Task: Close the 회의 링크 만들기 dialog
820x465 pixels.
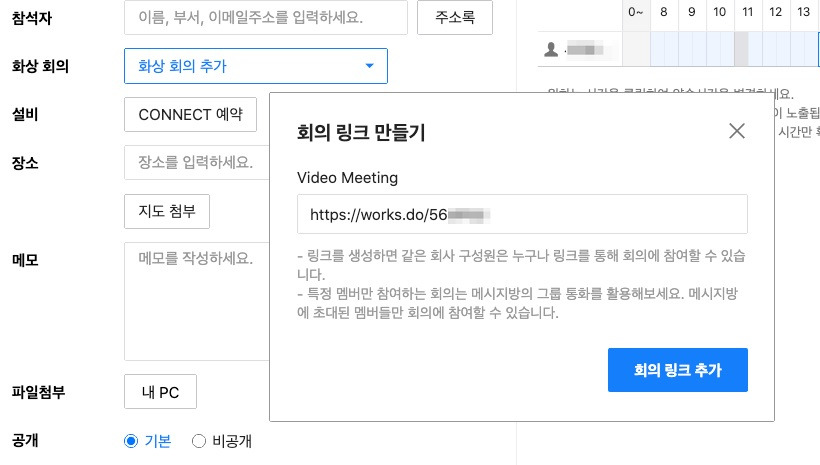Action: point(737,131)
